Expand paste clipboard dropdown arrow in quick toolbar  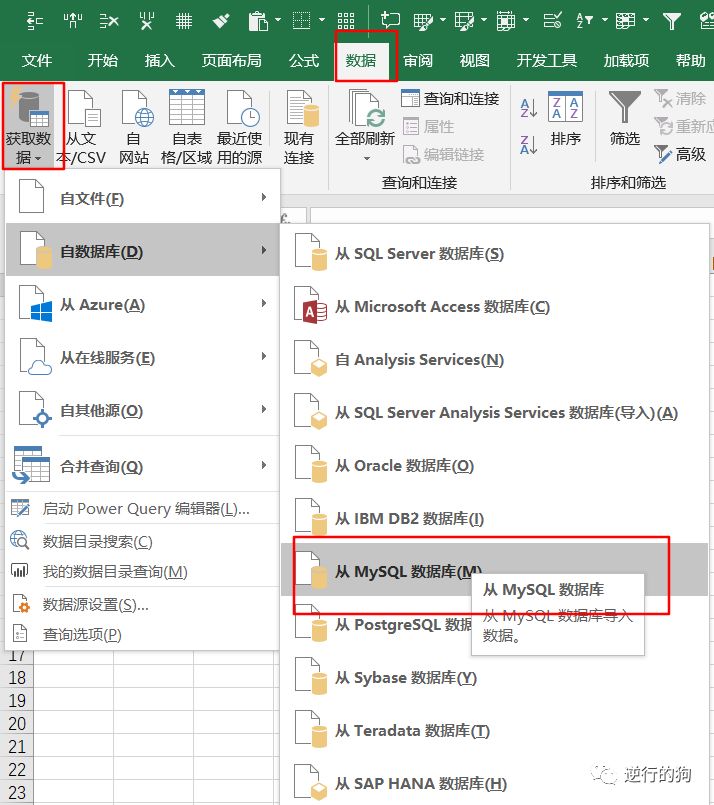[278, 20]
